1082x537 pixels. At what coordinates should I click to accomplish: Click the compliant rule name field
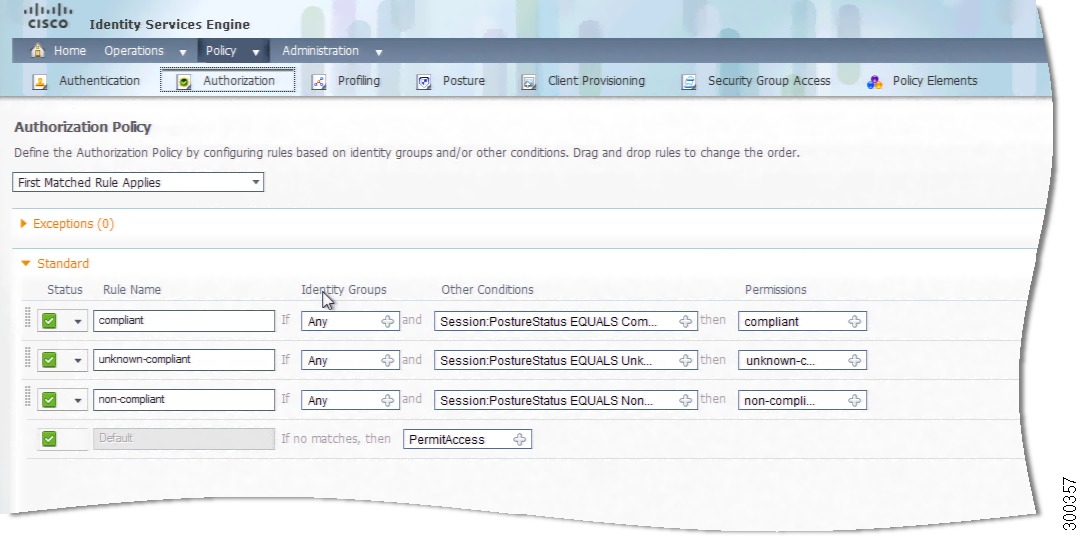(x=184, y=321)
